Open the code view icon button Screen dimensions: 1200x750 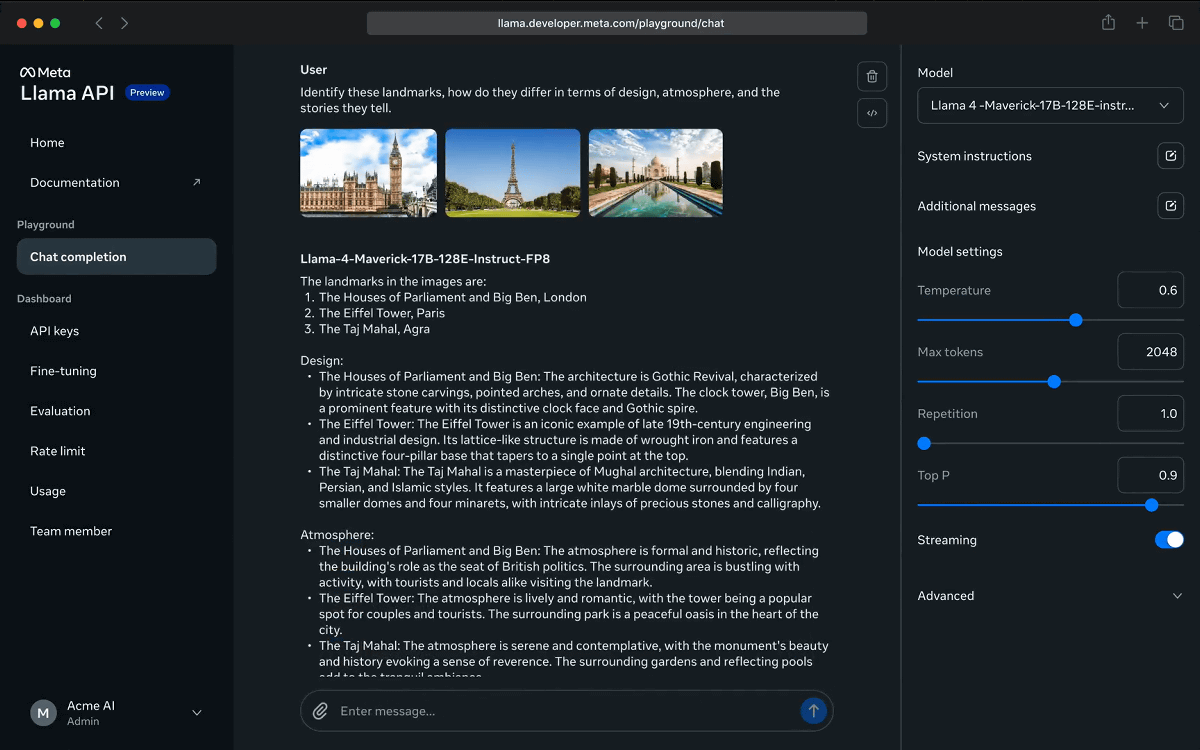872,113
